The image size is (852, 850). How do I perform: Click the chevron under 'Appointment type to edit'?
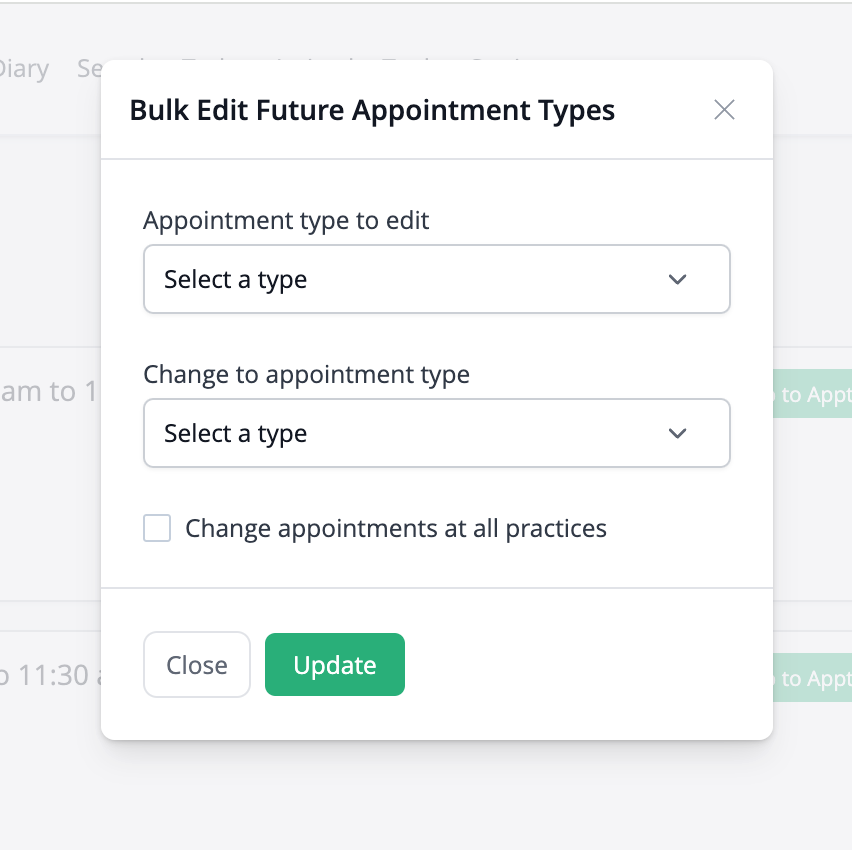point(678,280)
